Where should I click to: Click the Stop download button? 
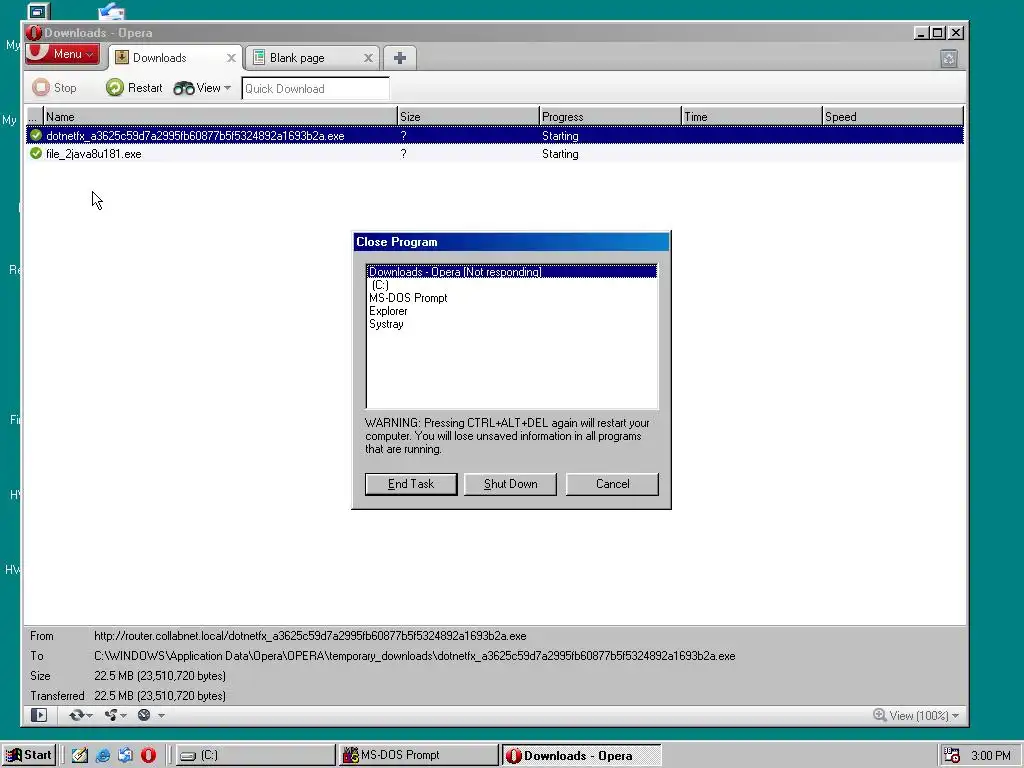[x=55, y=88]
